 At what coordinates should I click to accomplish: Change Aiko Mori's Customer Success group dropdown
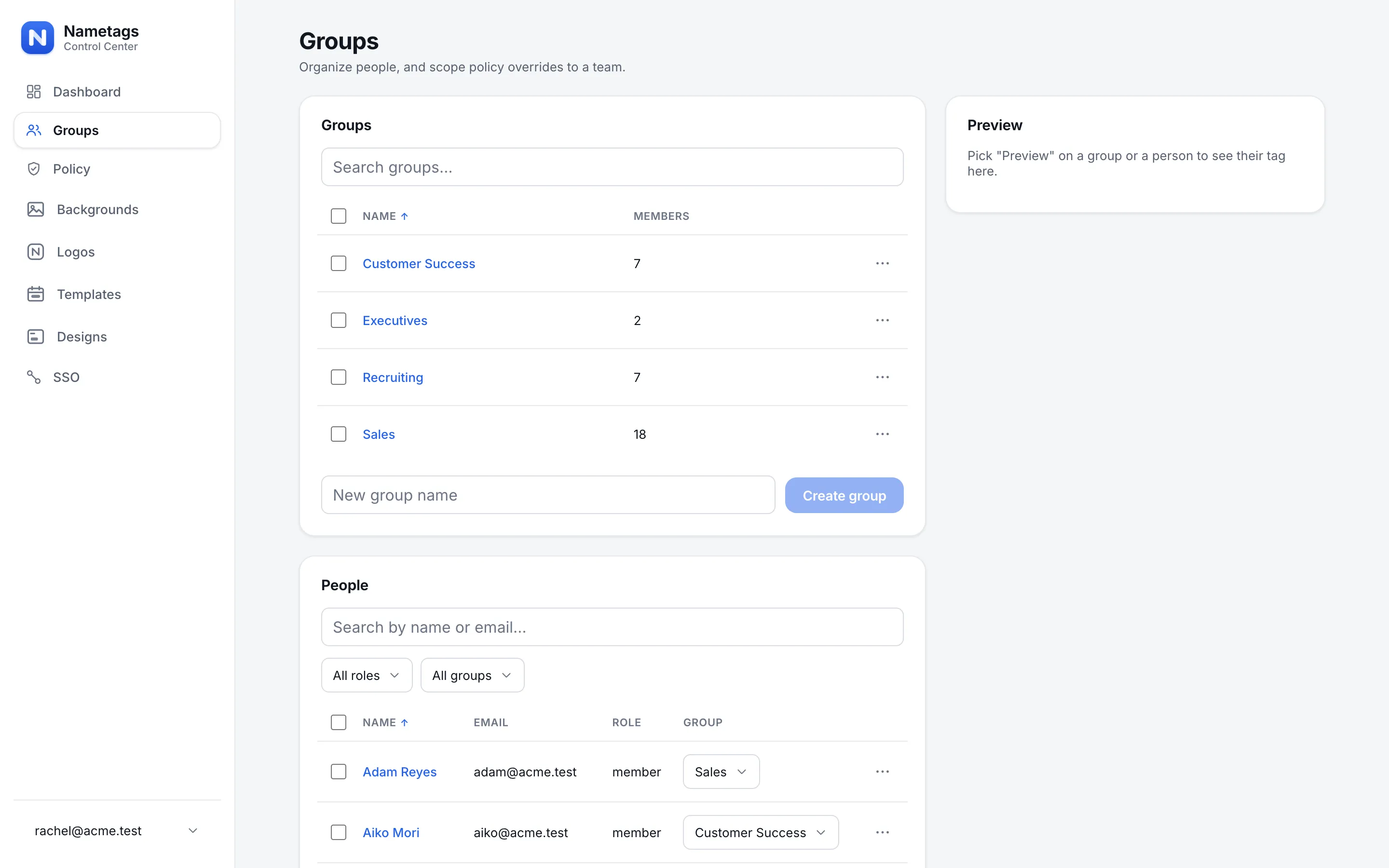pyautogui.click(x=761, y=832)
